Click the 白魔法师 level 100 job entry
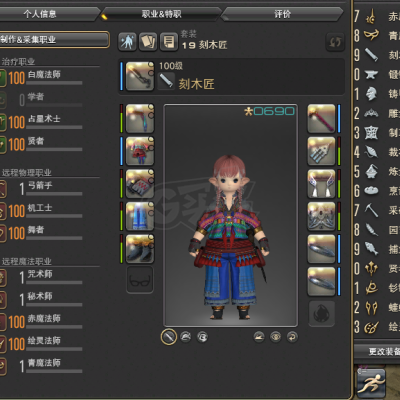The width and height of the screenshot is (400, 400). [x=41, y=77]
